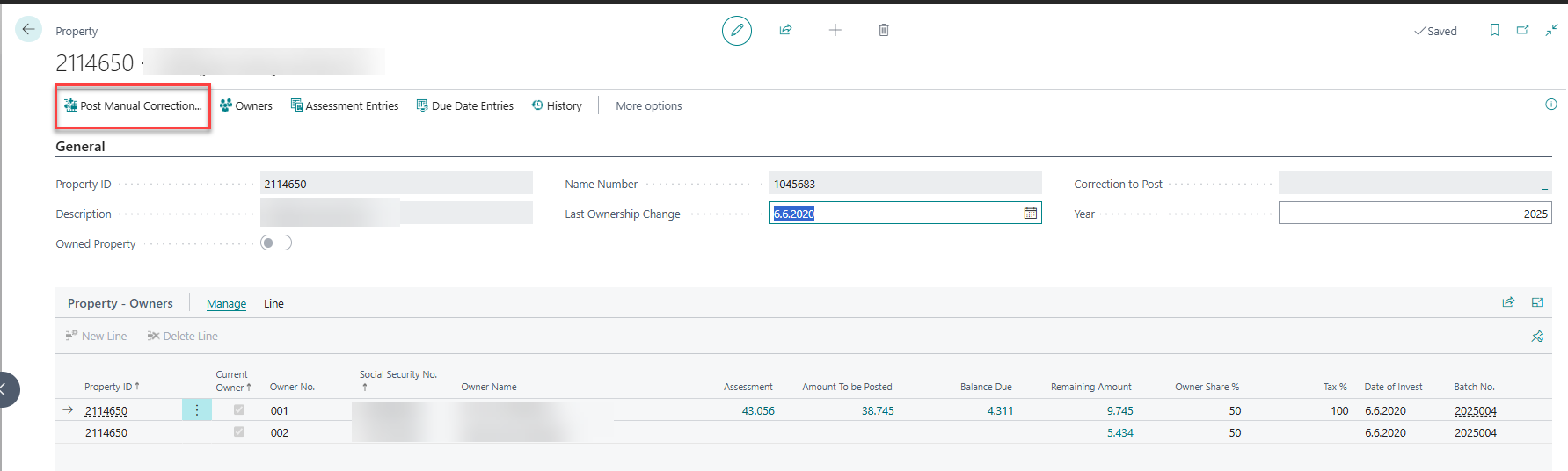Screen dimensions: 1568x471
Task: Open calendar picker for Last Ownership Change
Action: [x=1031, y=214]
